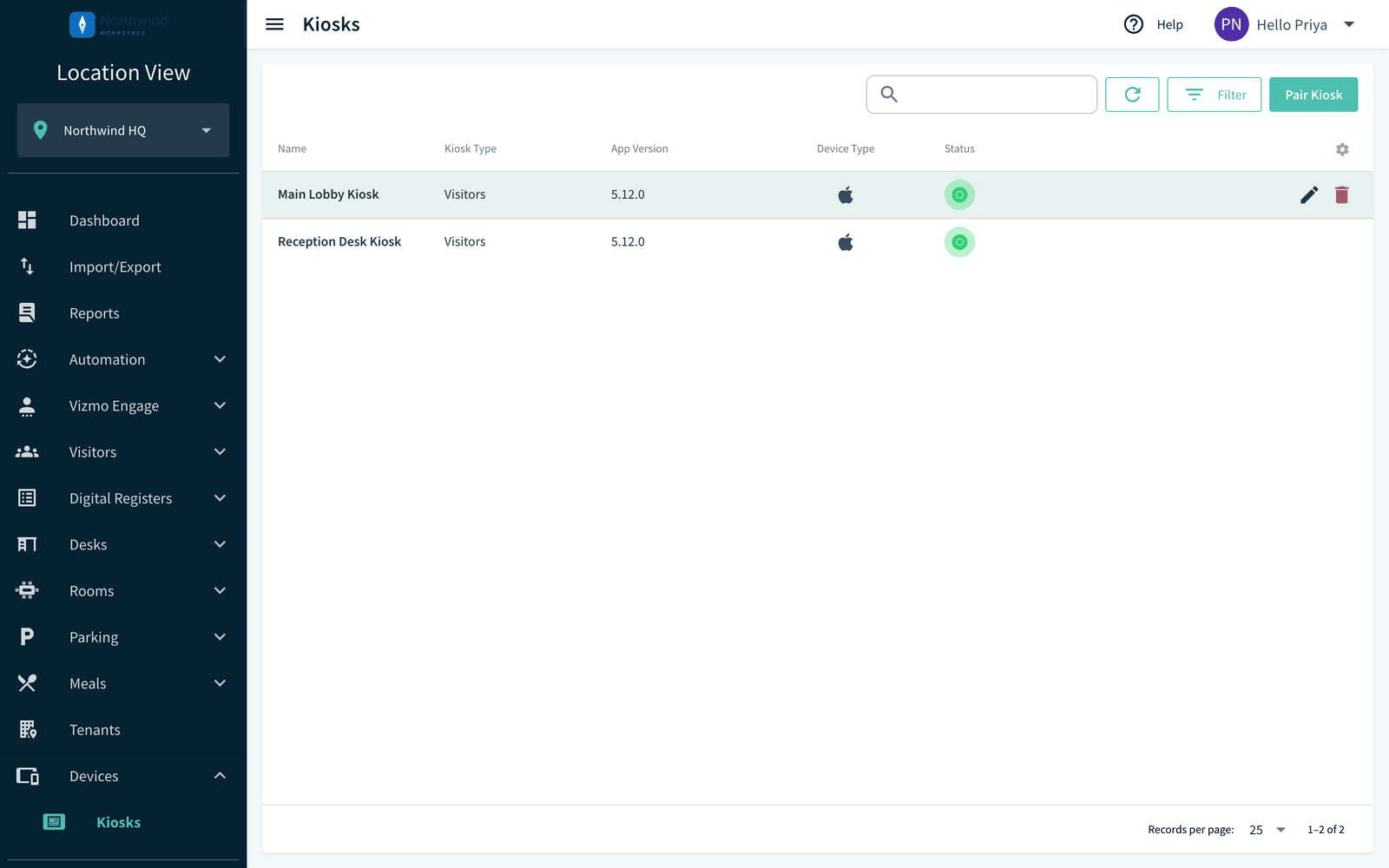Open the Records per page dropdown
This screenshot has height=868, width=1389.
pyautogui.click(x=1267, y=830)
